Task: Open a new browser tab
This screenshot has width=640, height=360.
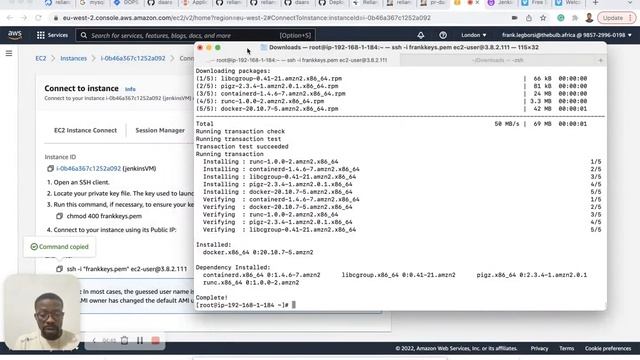Action: click(596, 3)
